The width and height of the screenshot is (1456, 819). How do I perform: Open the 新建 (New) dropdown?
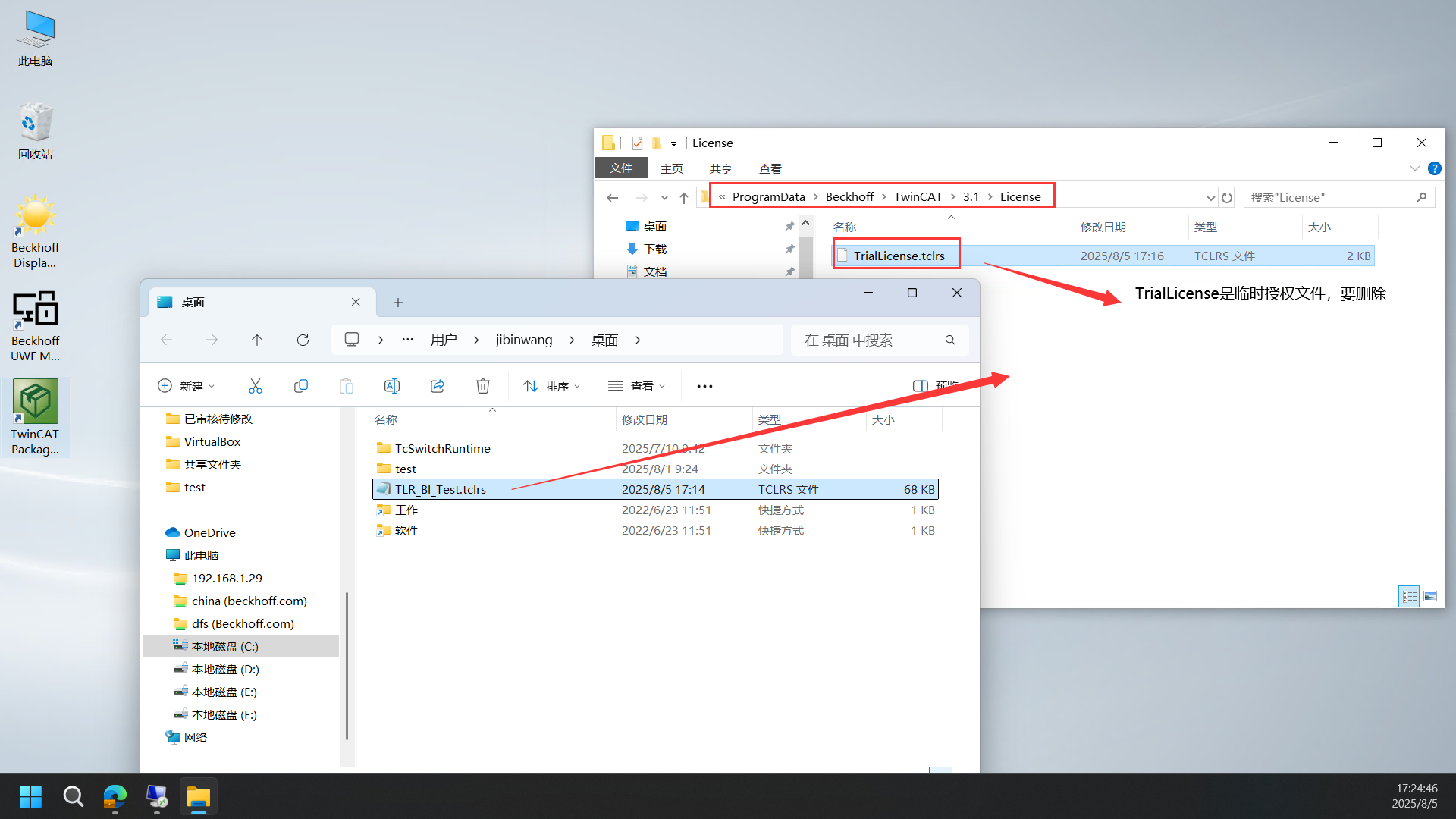pyautogui.click(x=187, y=386)
